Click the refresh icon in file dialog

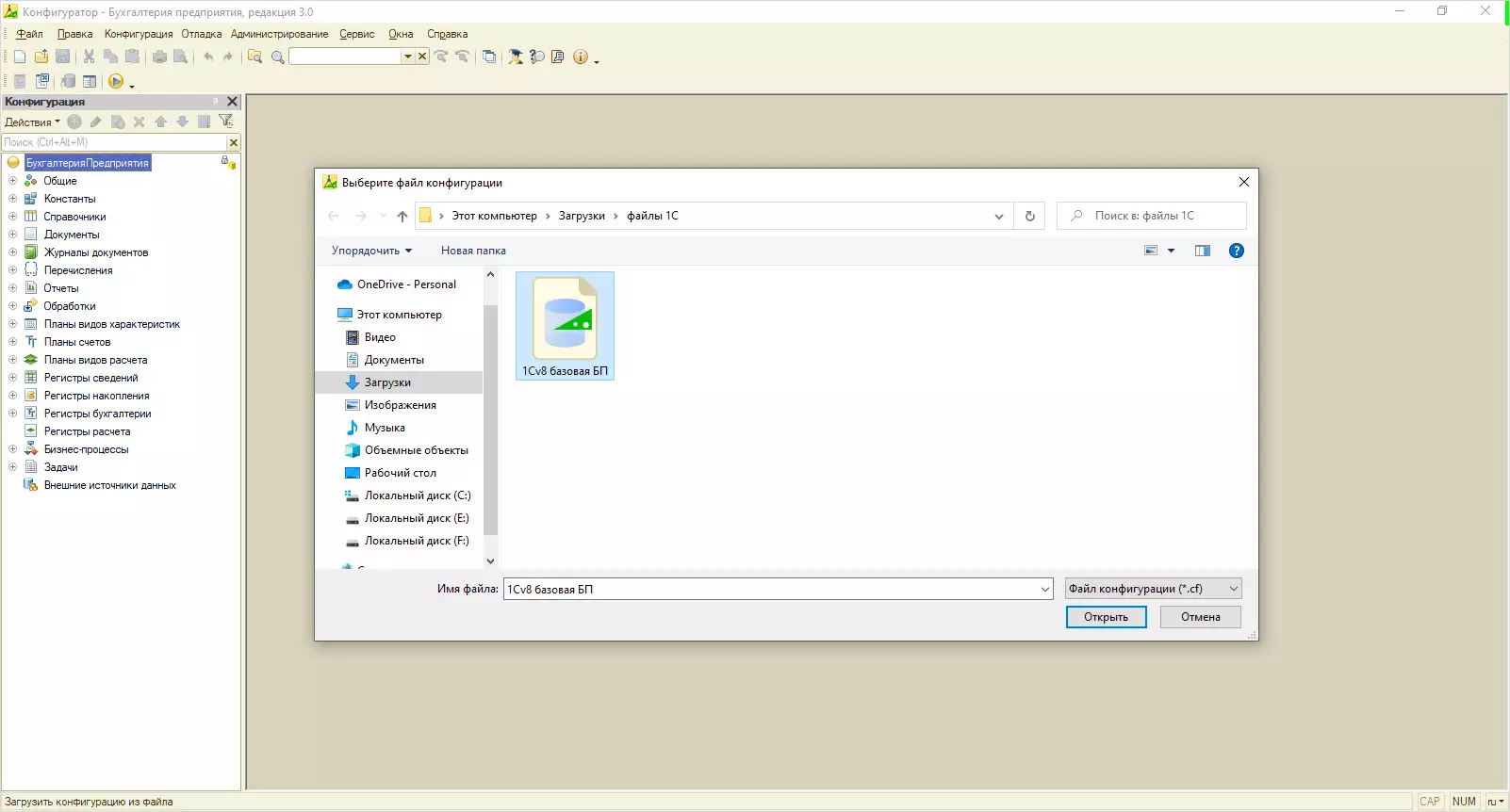[x=1029, y=216]
